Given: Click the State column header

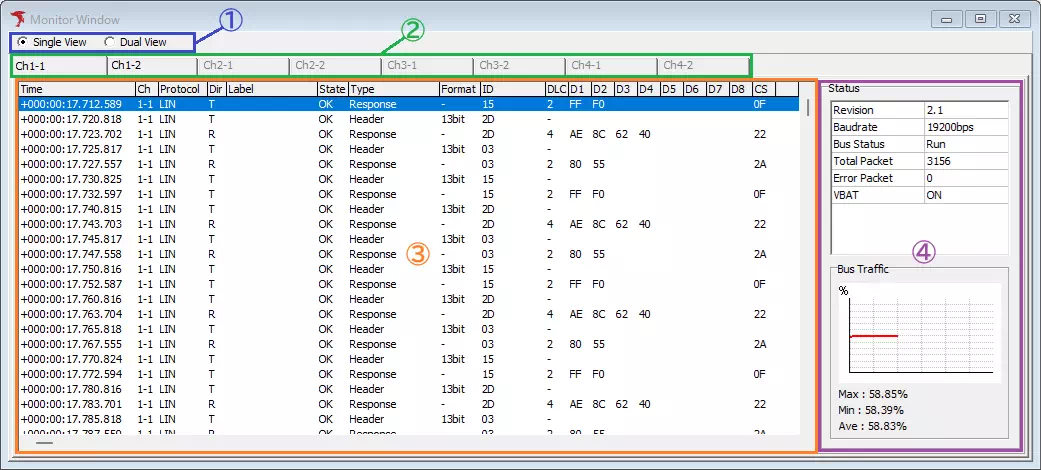Looking at the screenshot, I should 331,89.
